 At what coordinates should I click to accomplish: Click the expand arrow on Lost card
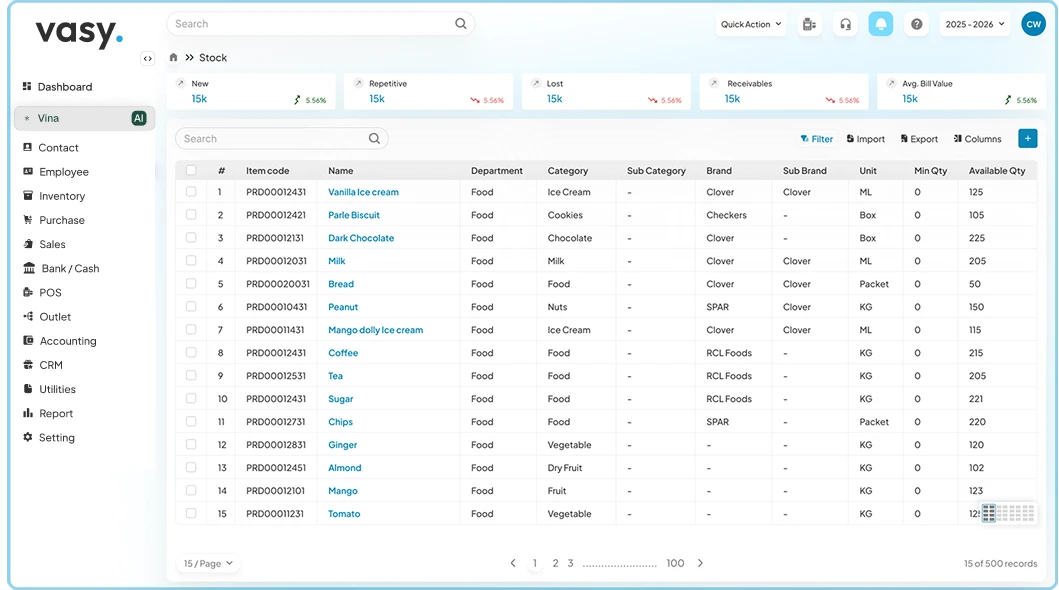tap(536, 83)
